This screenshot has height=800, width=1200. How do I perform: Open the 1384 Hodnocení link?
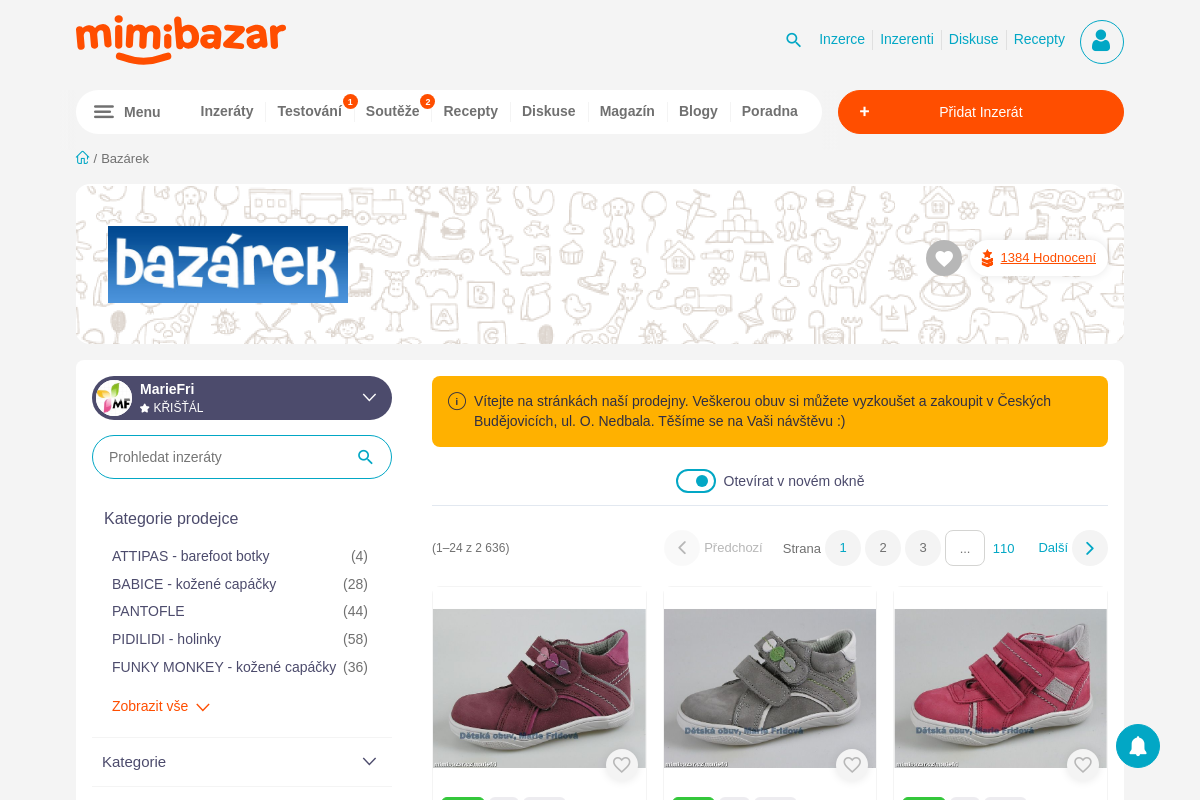click(x=1048, y=258)
